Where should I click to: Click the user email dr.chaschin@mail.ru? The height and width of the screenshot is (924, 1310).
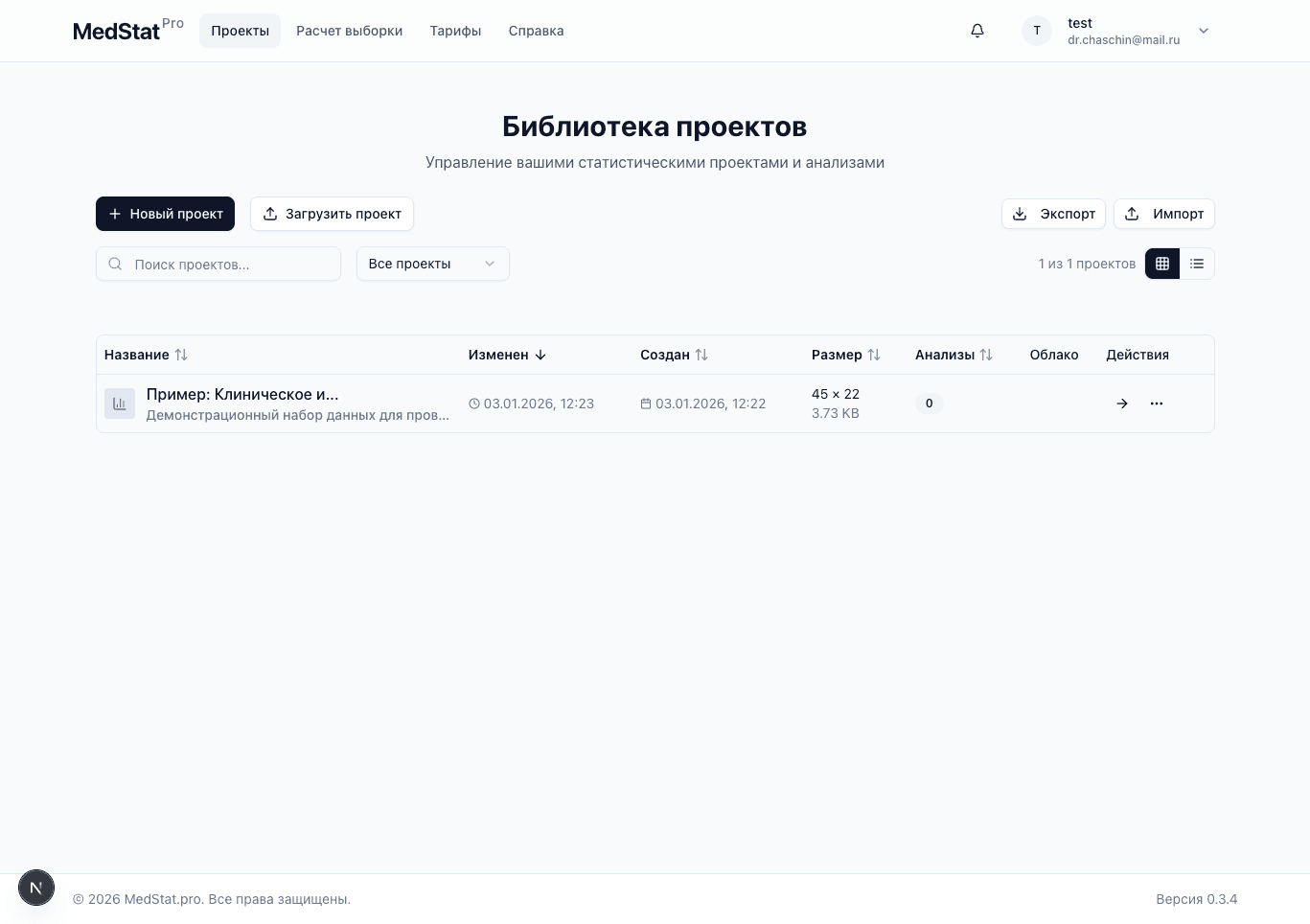pyautogui.click(x=1124, y=40)
